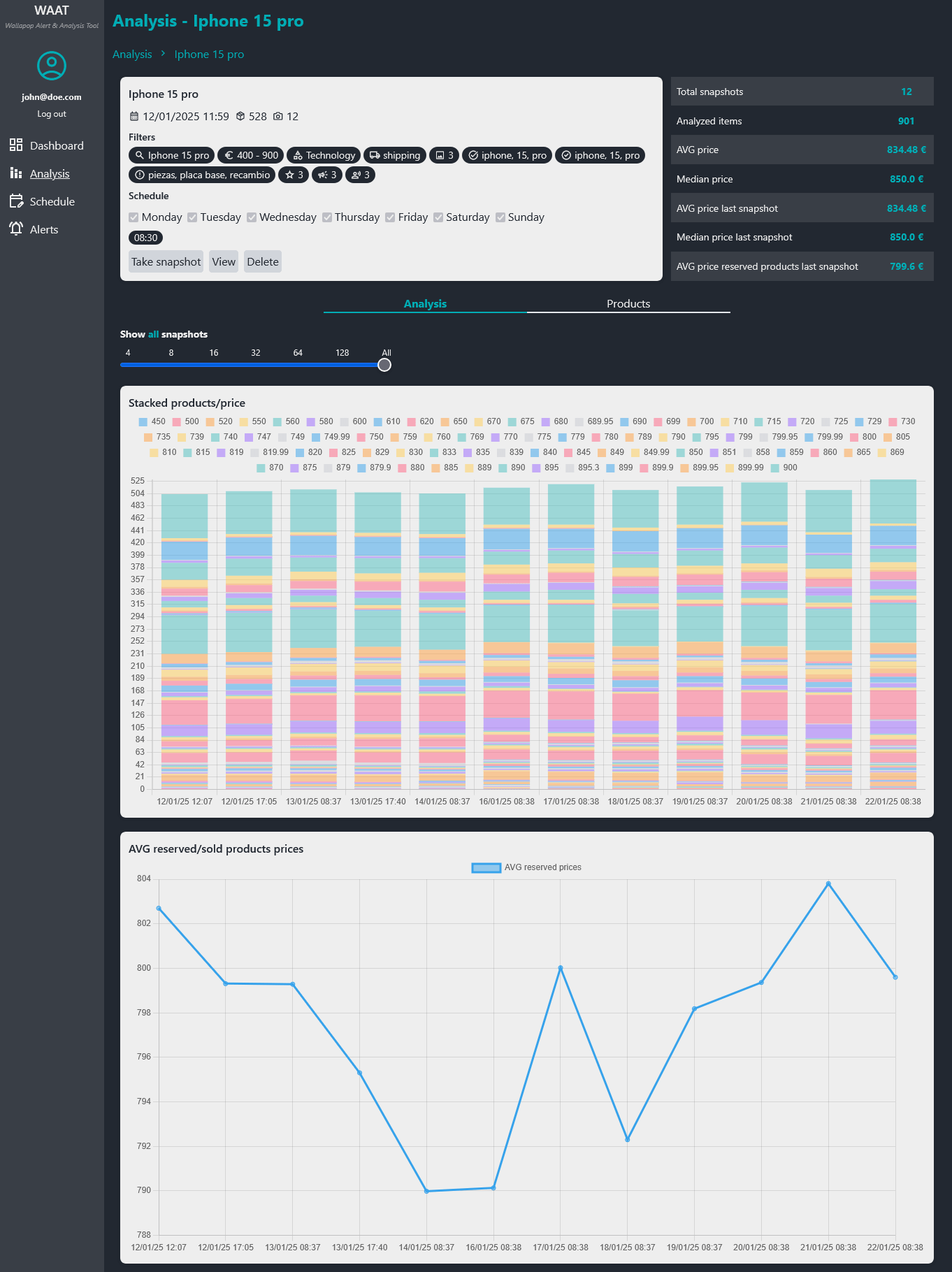952x1272 pixels.
Task: Click the 400 - 900 euro price chip
Action: (251, 155)
